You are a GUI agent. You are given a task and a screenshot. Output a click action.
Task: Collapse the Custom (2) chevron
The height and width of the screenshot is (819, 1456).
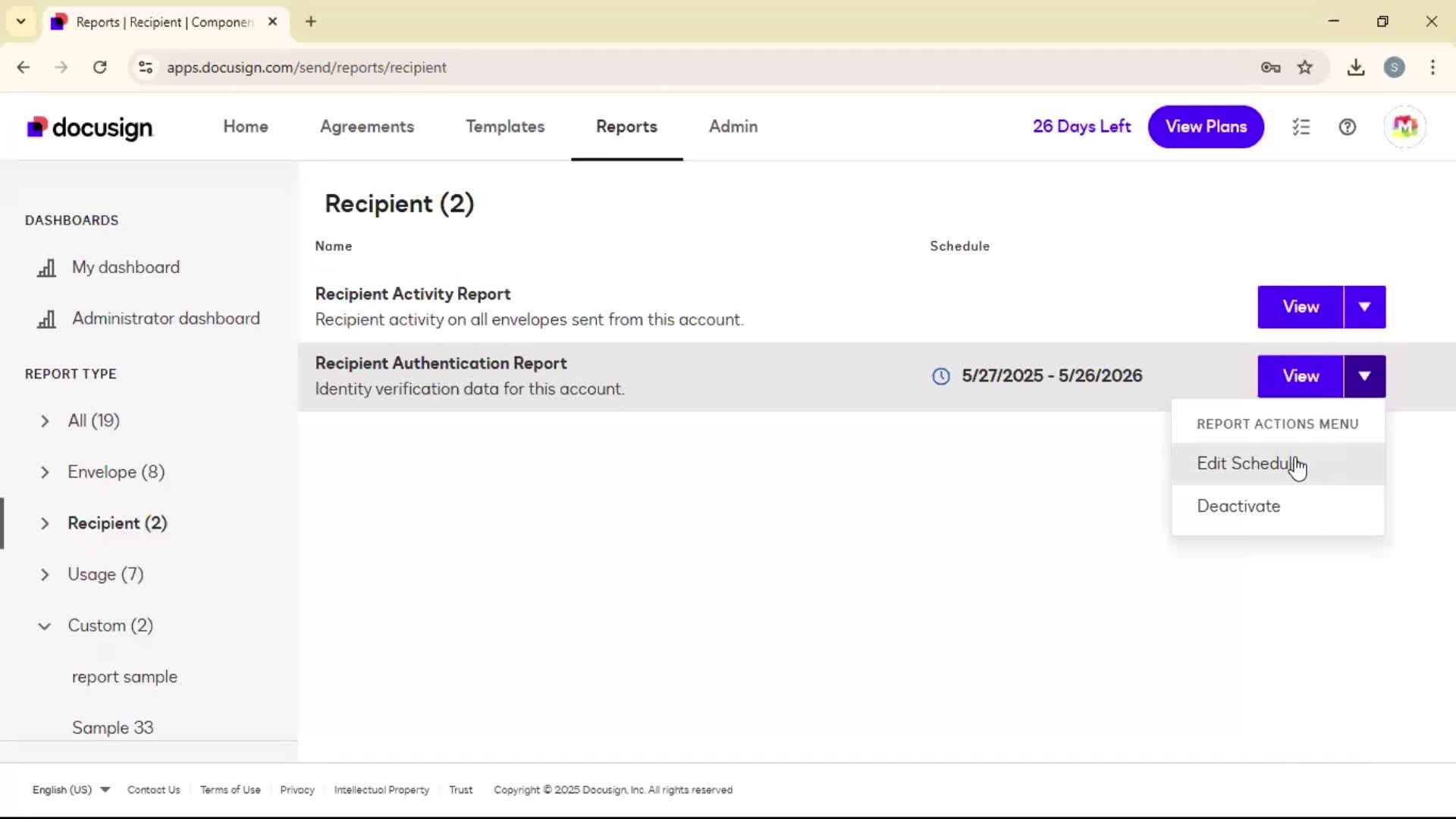pyautogui.click(x=45, y=626)
